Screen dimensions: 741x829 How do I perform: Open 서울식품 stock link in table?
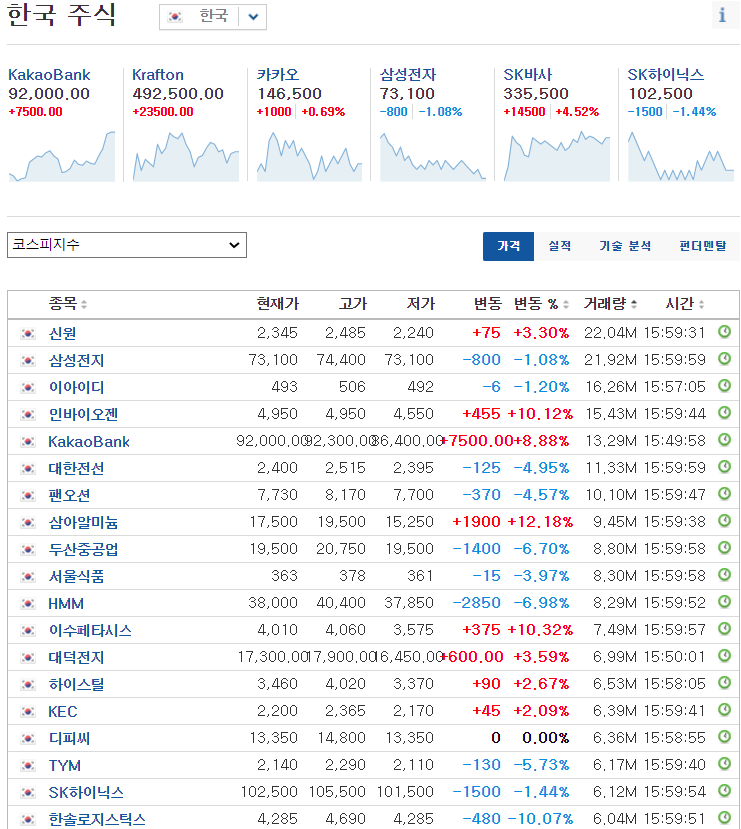point(76,576)
